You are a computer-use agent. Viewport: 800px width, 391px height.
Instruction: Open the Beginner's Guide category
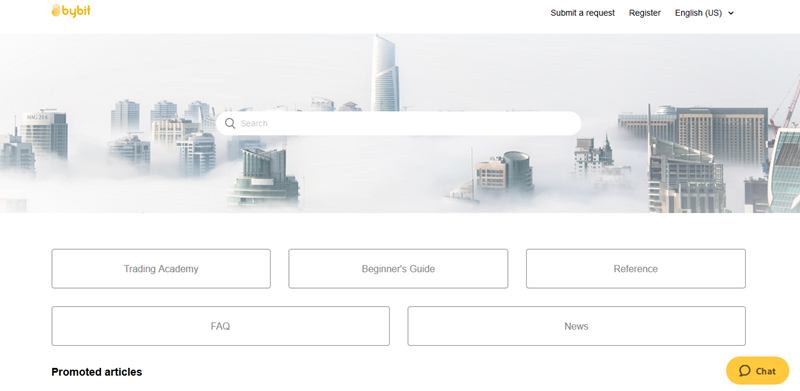tap(398, 268)
